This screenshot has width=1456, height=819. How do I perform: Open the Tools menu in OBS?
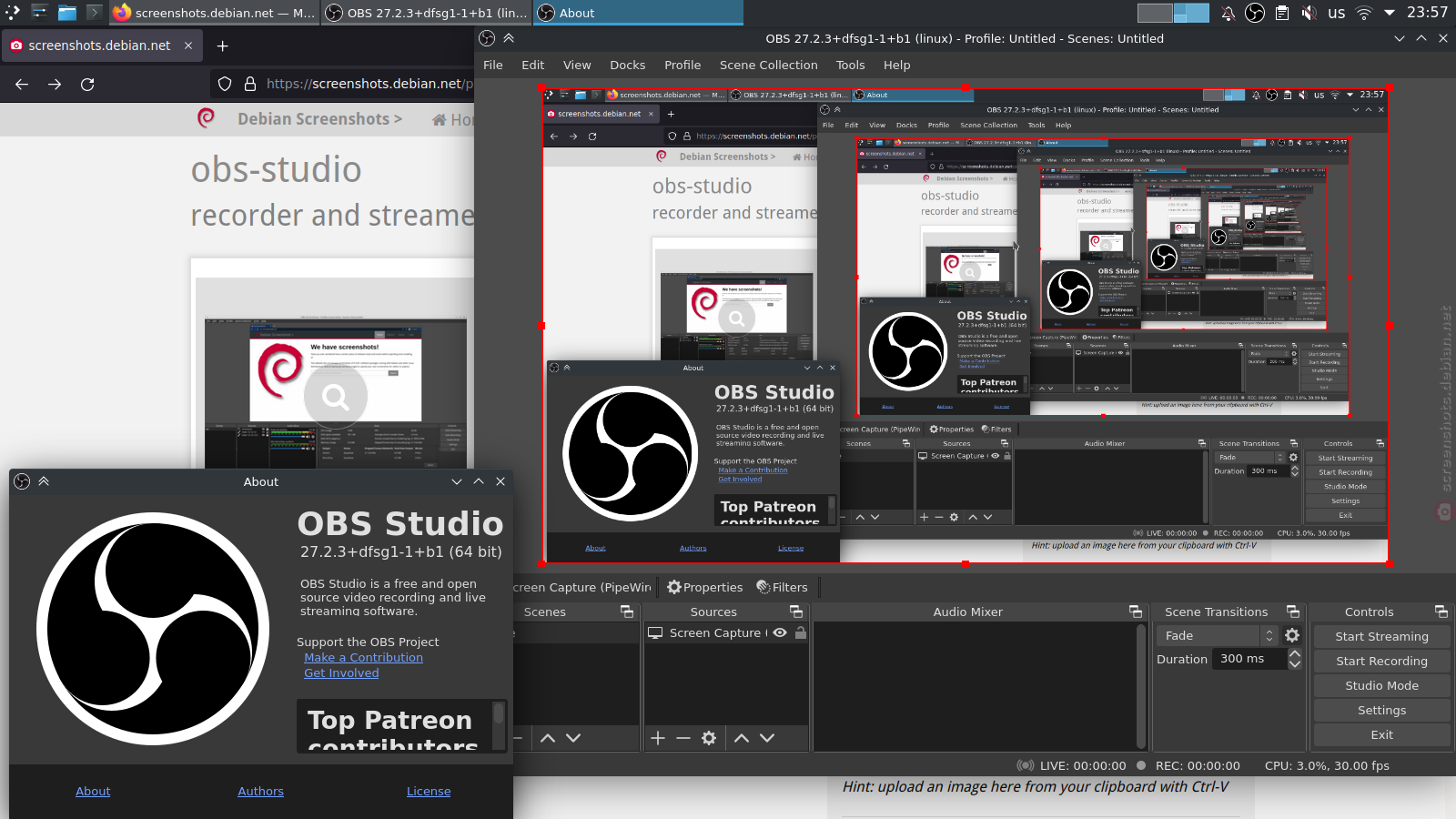(850, 66)
